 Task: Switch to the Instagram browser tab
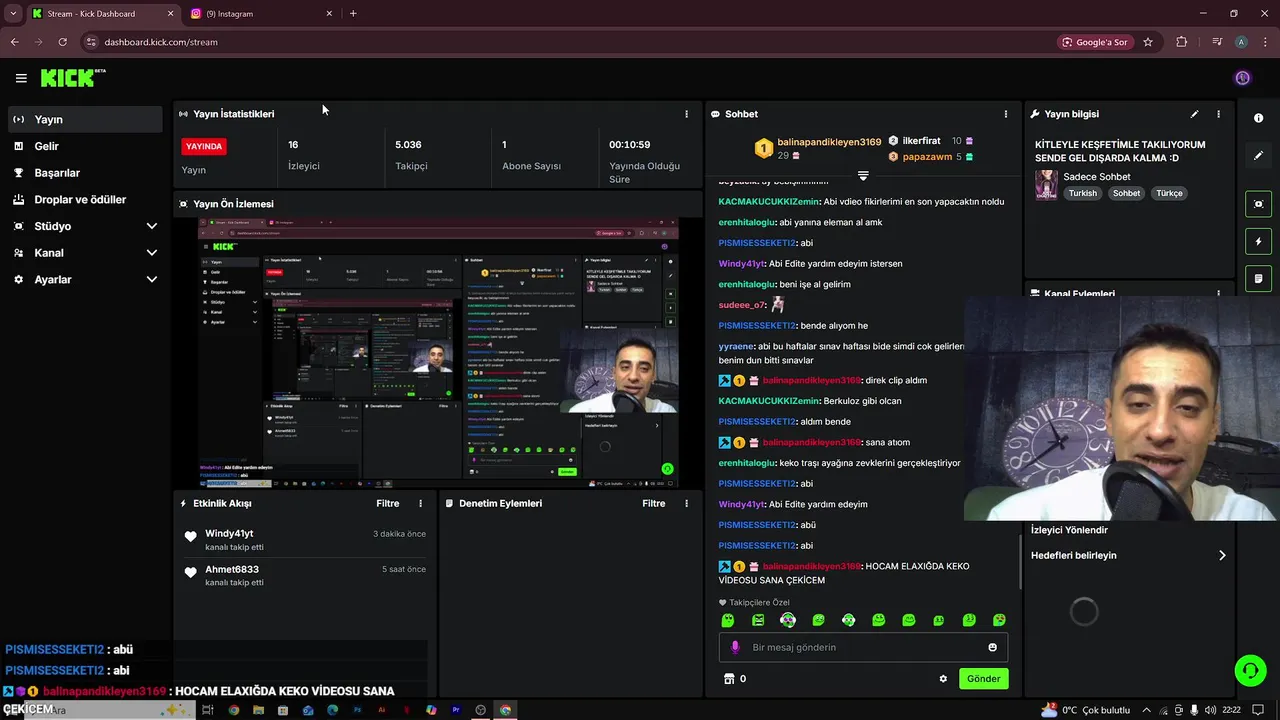pos(262,14)
